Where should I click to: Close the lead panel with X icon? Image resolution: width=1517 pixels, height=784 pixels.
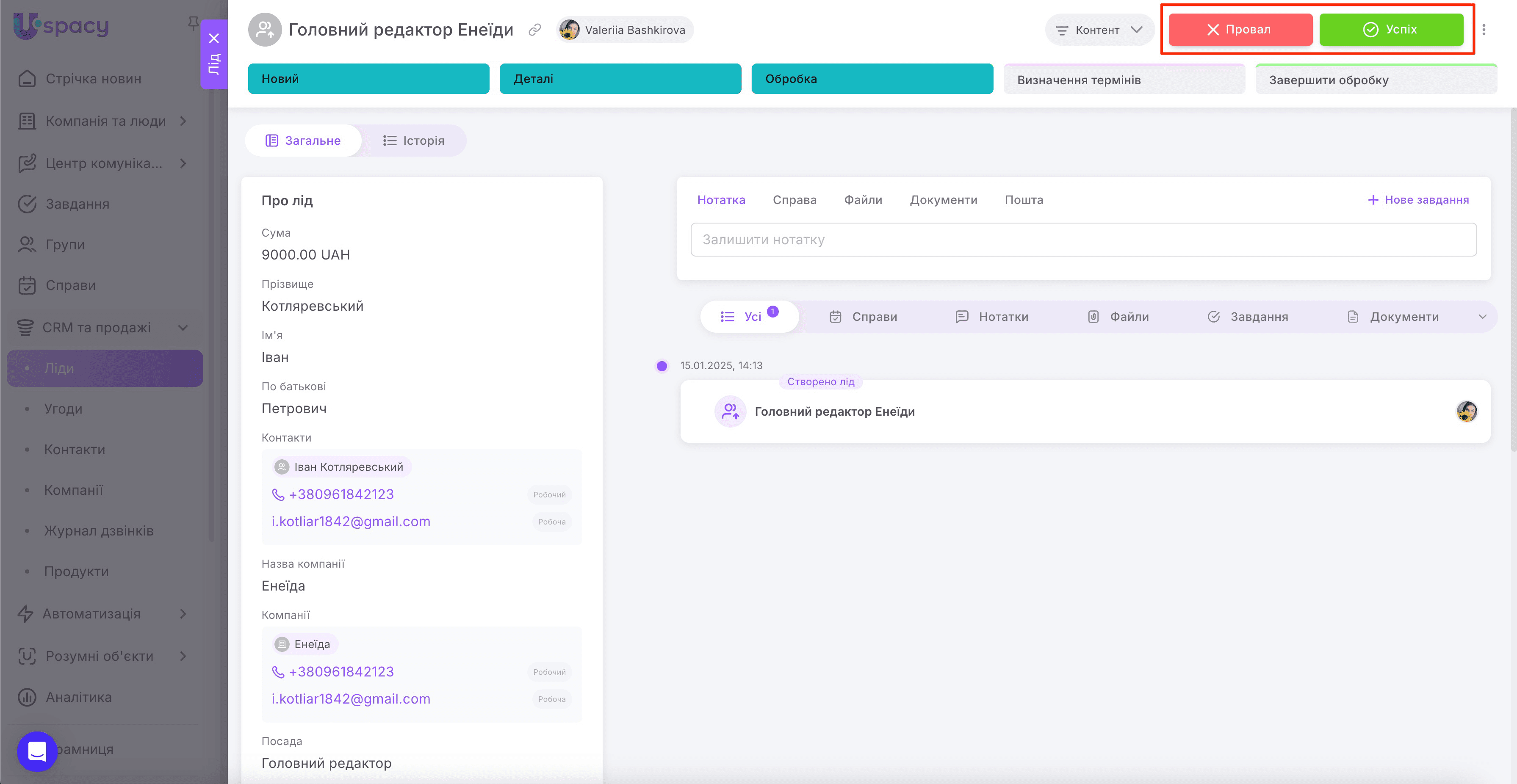[214, 38]
